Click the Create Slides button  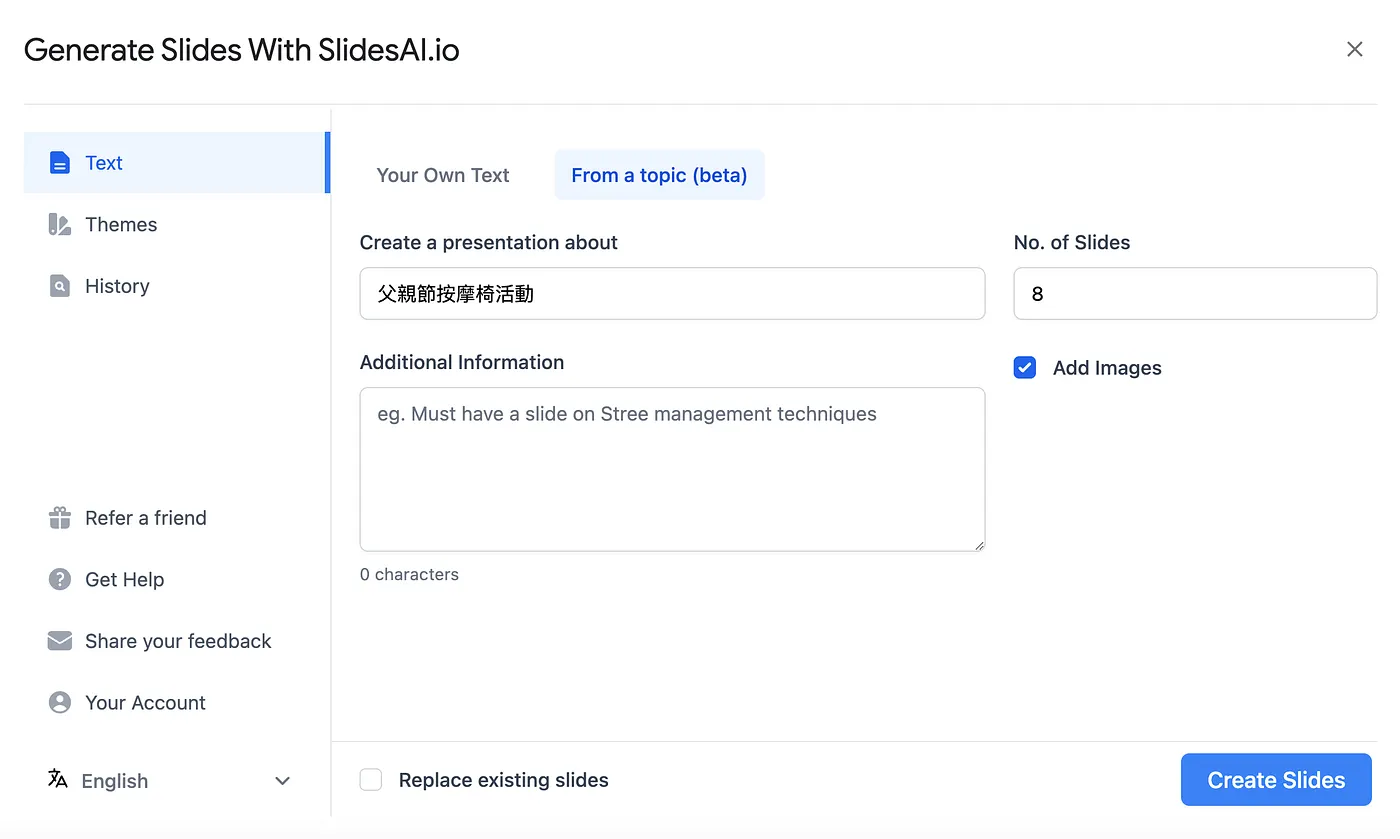tap(1276, 780)
